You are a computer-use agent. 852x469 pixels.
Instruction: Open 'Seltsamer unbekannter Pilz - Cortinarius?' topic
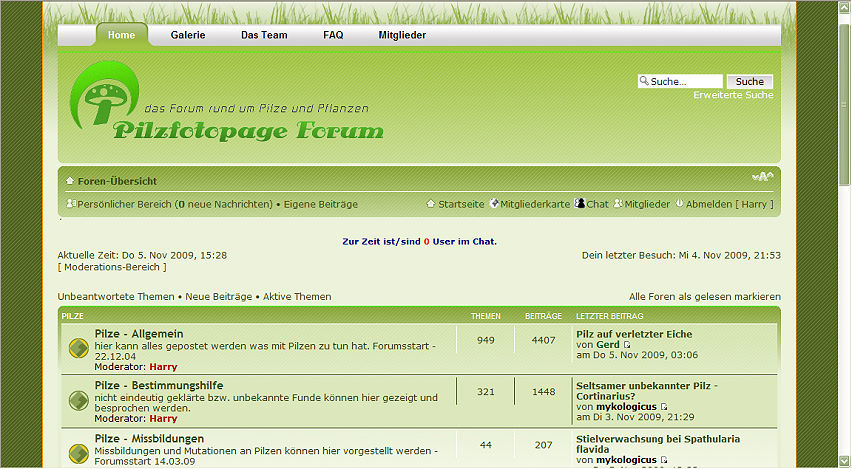tap(647, 391)
